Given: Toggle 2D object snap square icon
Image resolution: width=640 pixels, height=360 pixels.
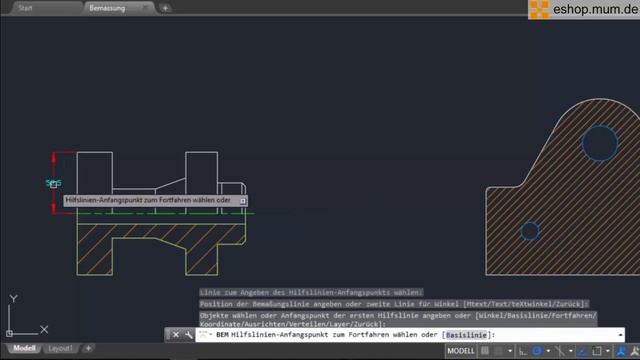Looking at the screenshot, I should coord(597,351).
